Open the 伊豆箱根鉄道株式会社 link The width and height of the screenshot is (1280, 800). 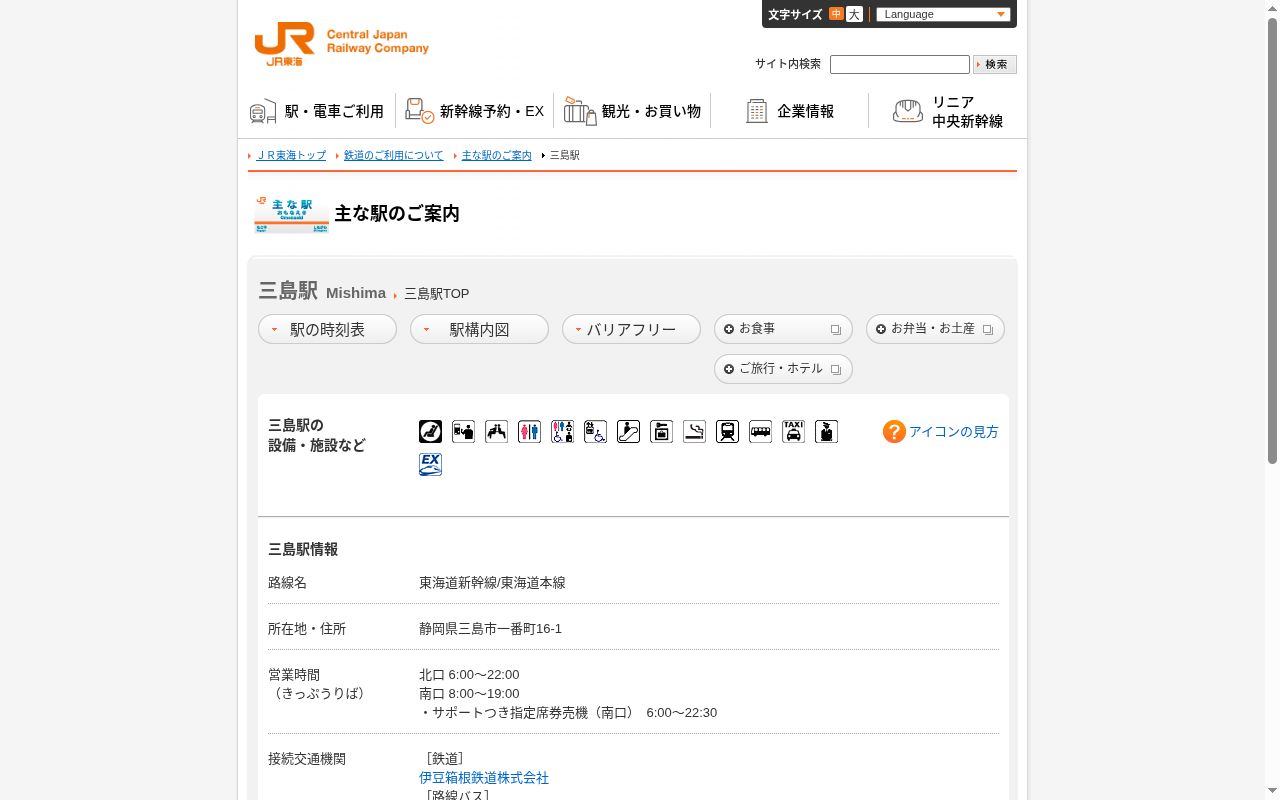(x=484, y=778)
